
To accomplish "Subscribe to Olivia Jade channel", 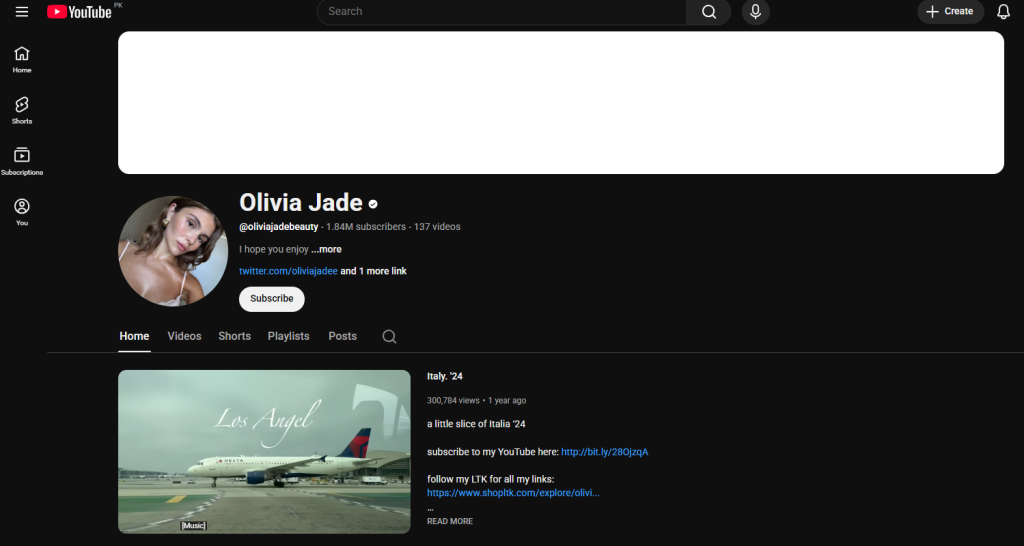I will (271, 299).
